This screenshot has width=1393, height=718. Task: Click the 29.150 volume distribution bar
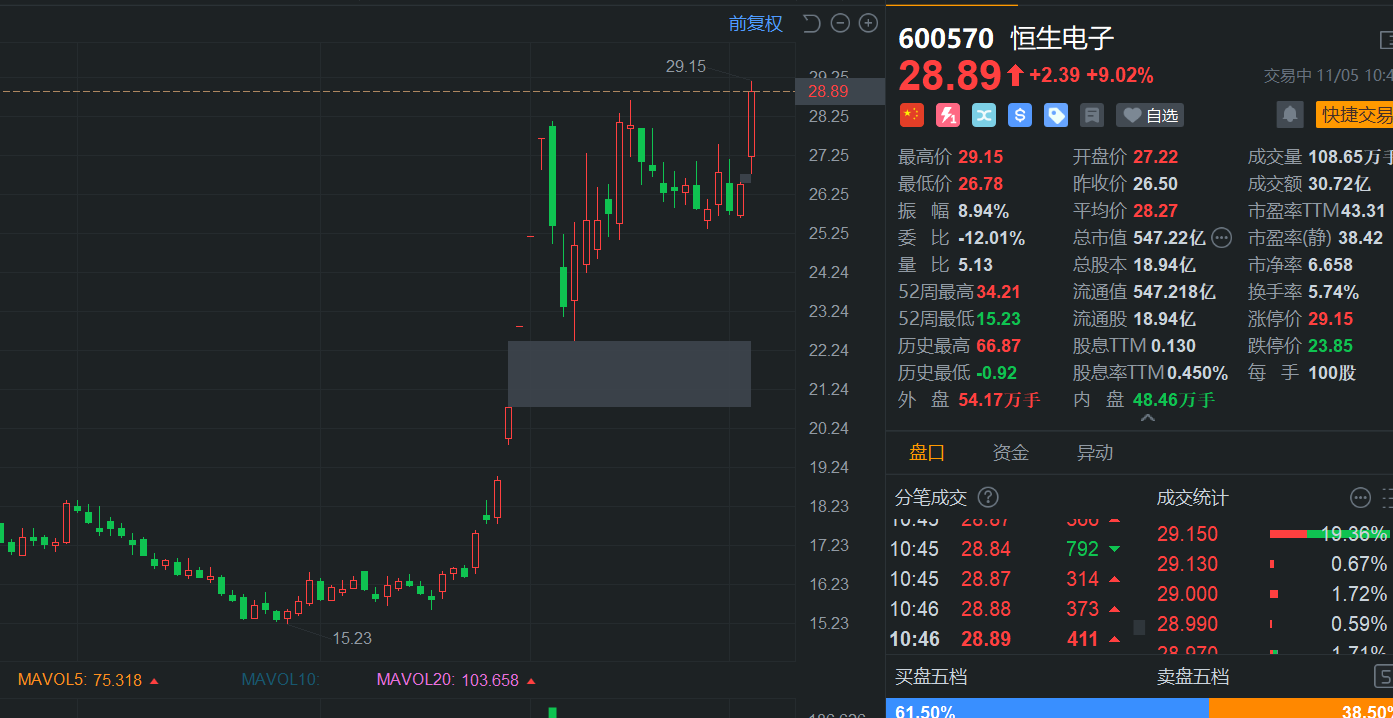coord(1329,534)
